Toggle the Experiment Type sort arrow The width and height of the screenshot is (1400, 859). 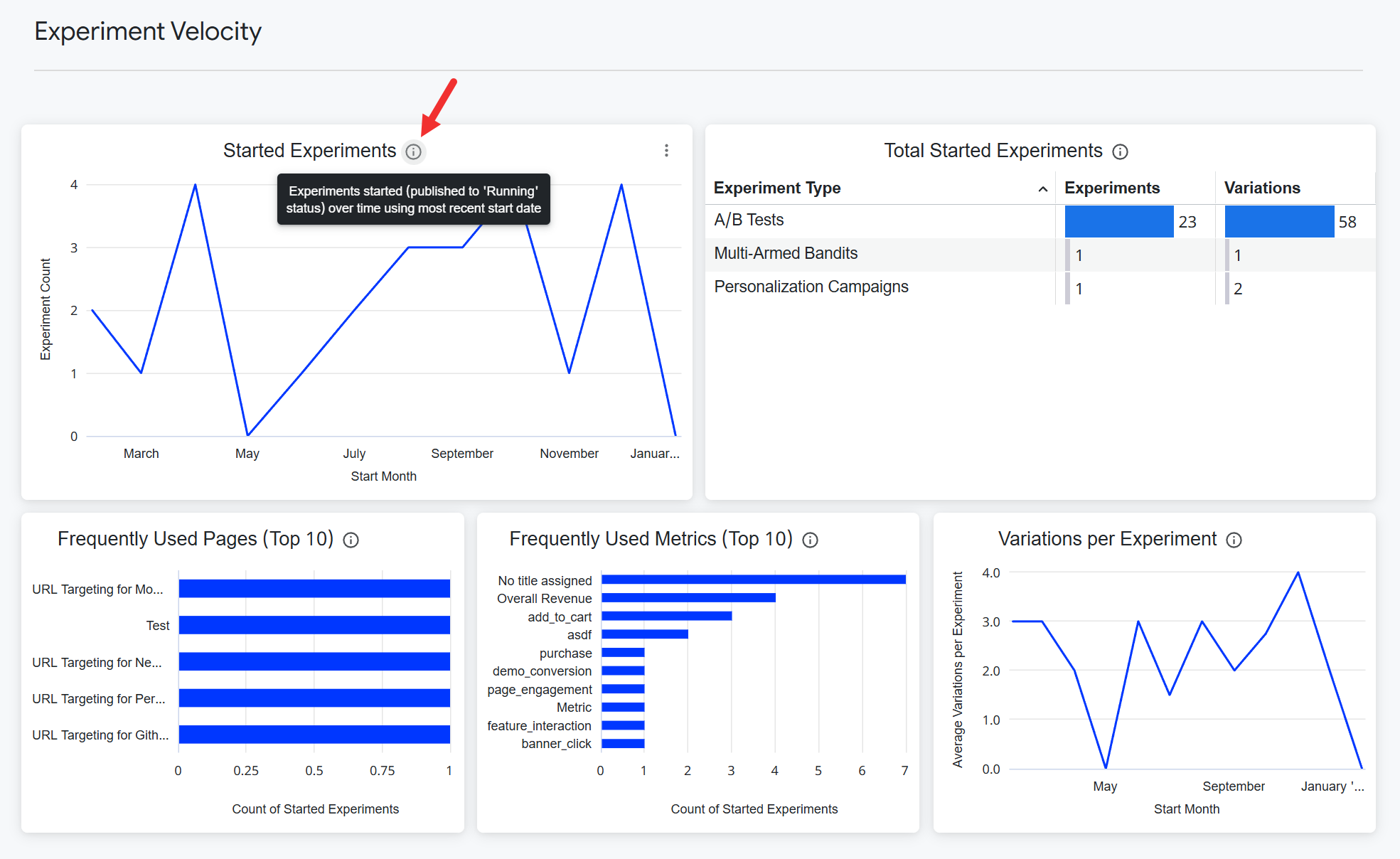(x=1042, y=188)
